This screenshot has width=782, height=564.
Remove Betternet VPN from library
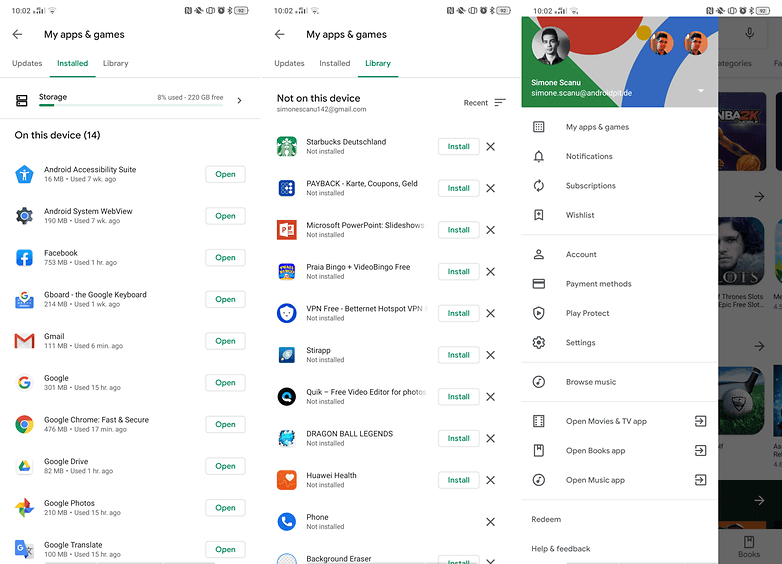491,313
